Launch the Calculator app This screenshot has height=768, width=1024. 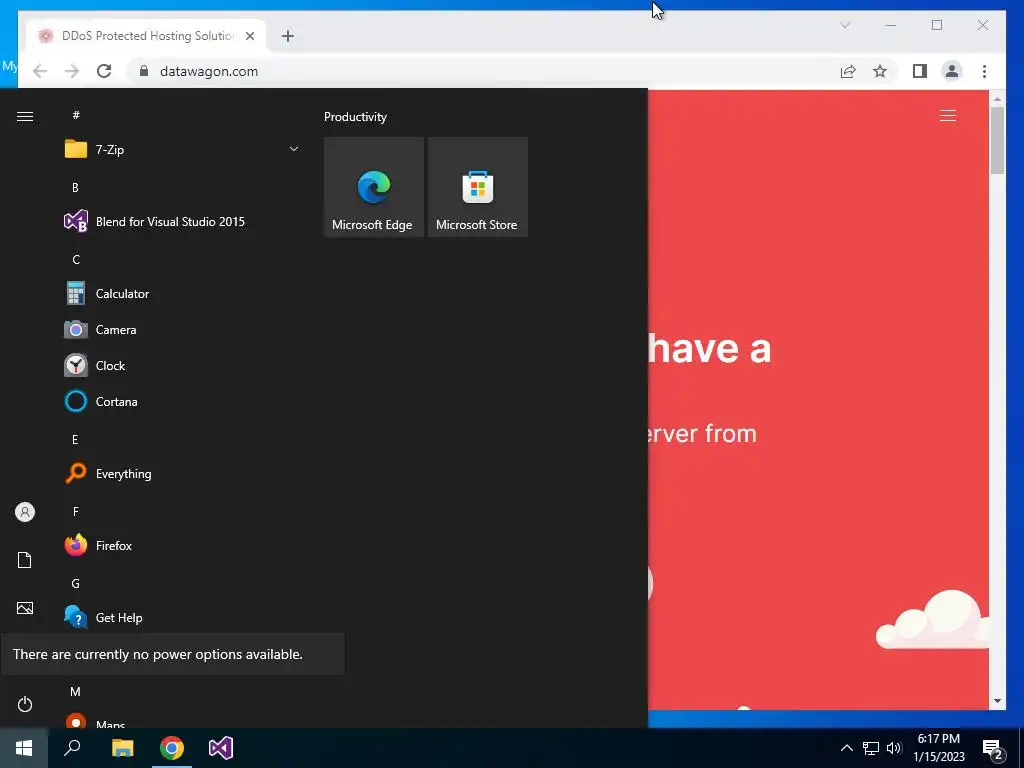click(182, 294)
